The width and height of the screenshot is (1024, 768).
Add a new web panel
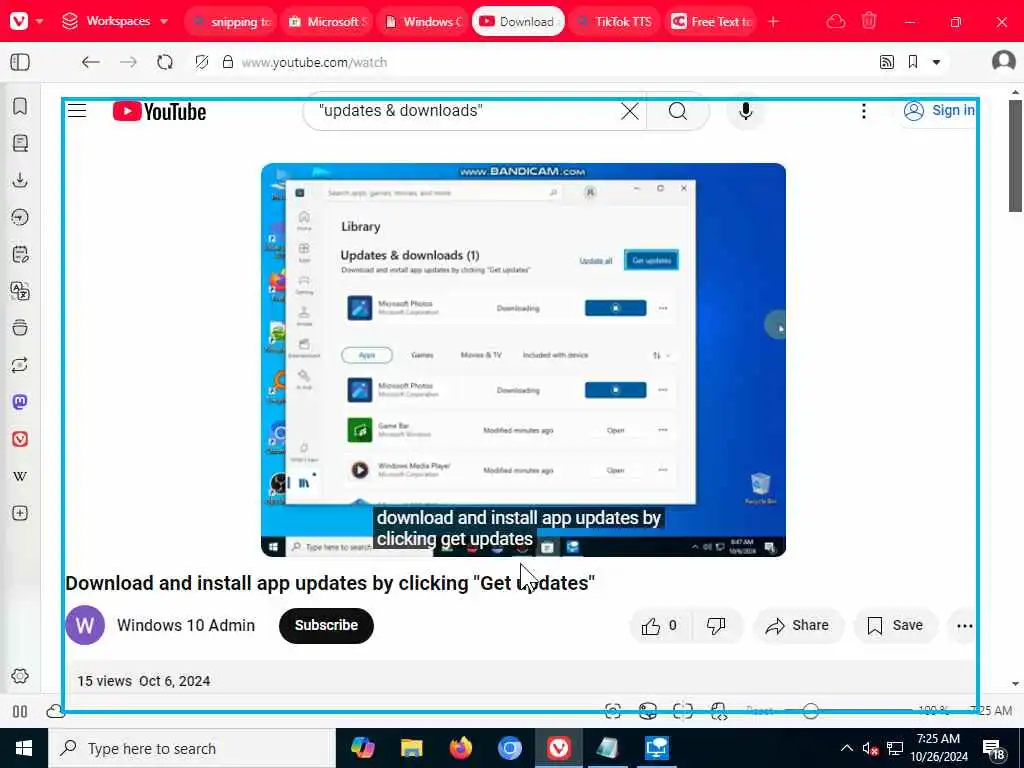pyautogui.click(x=20, y=513)
